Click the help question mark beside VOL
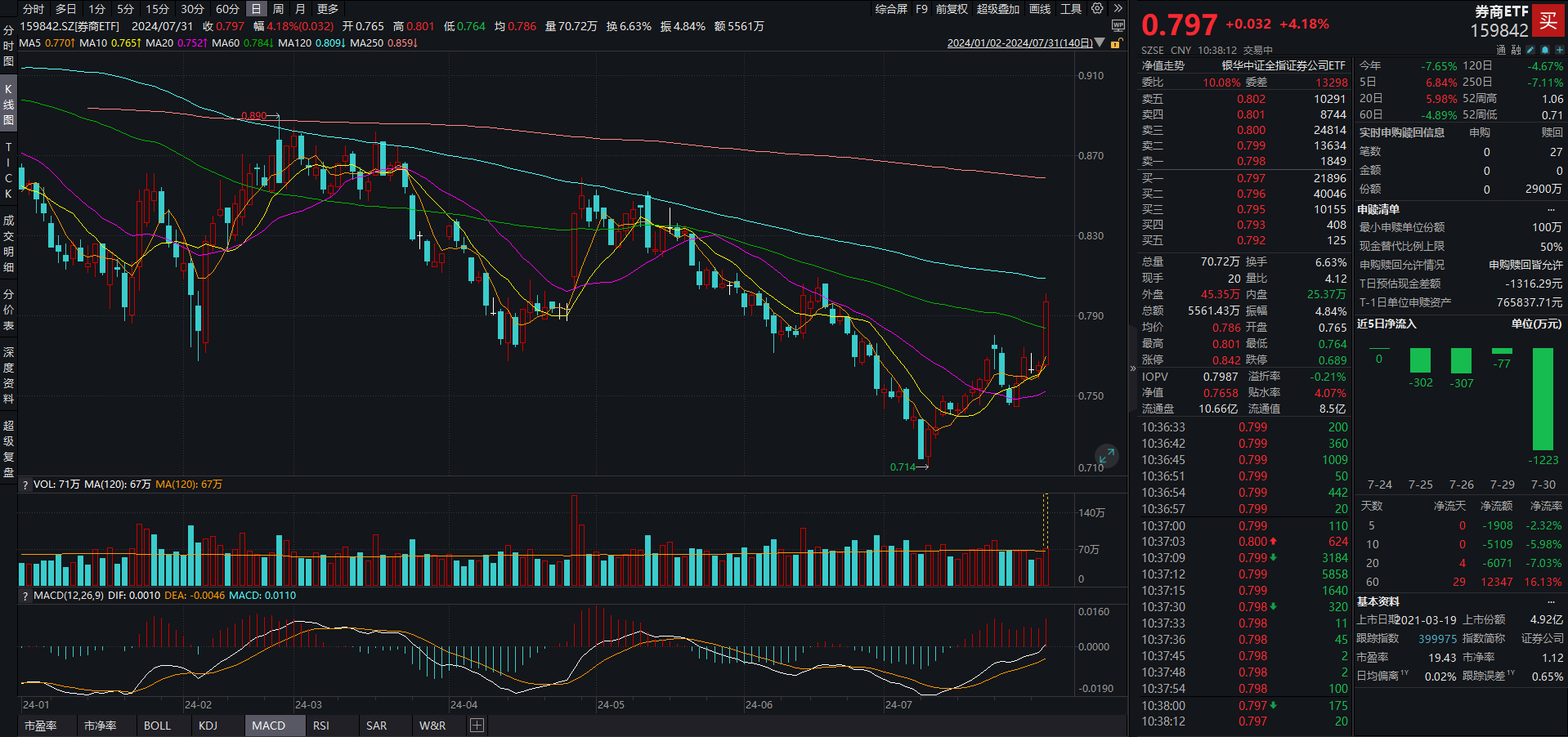Screen dimensions: 1568x737 pyautogui.click(x=25, y=485)
